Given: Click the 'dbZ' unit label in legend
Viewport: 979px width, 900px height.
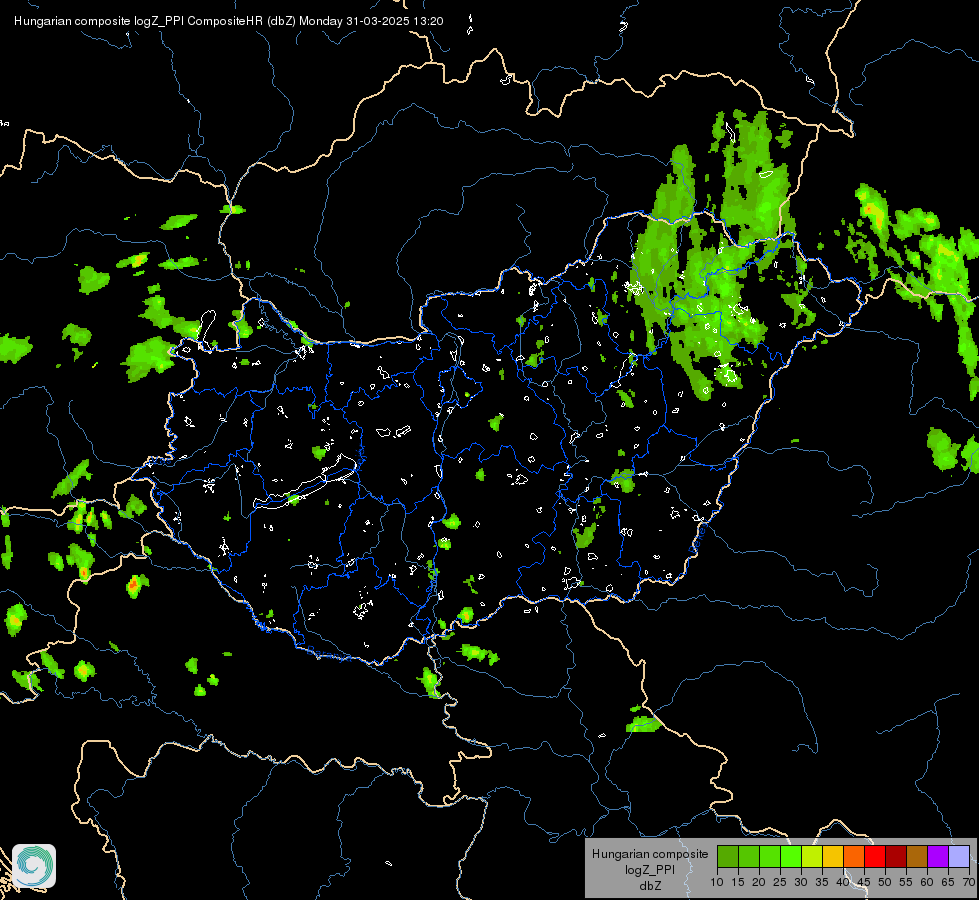Looking at the screenshot, I should [650, 886].
